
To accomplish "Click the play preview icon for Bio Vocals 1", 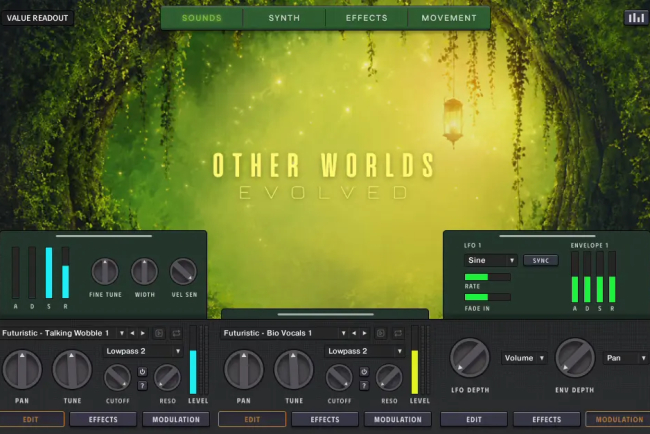I will tap(381, 333).
